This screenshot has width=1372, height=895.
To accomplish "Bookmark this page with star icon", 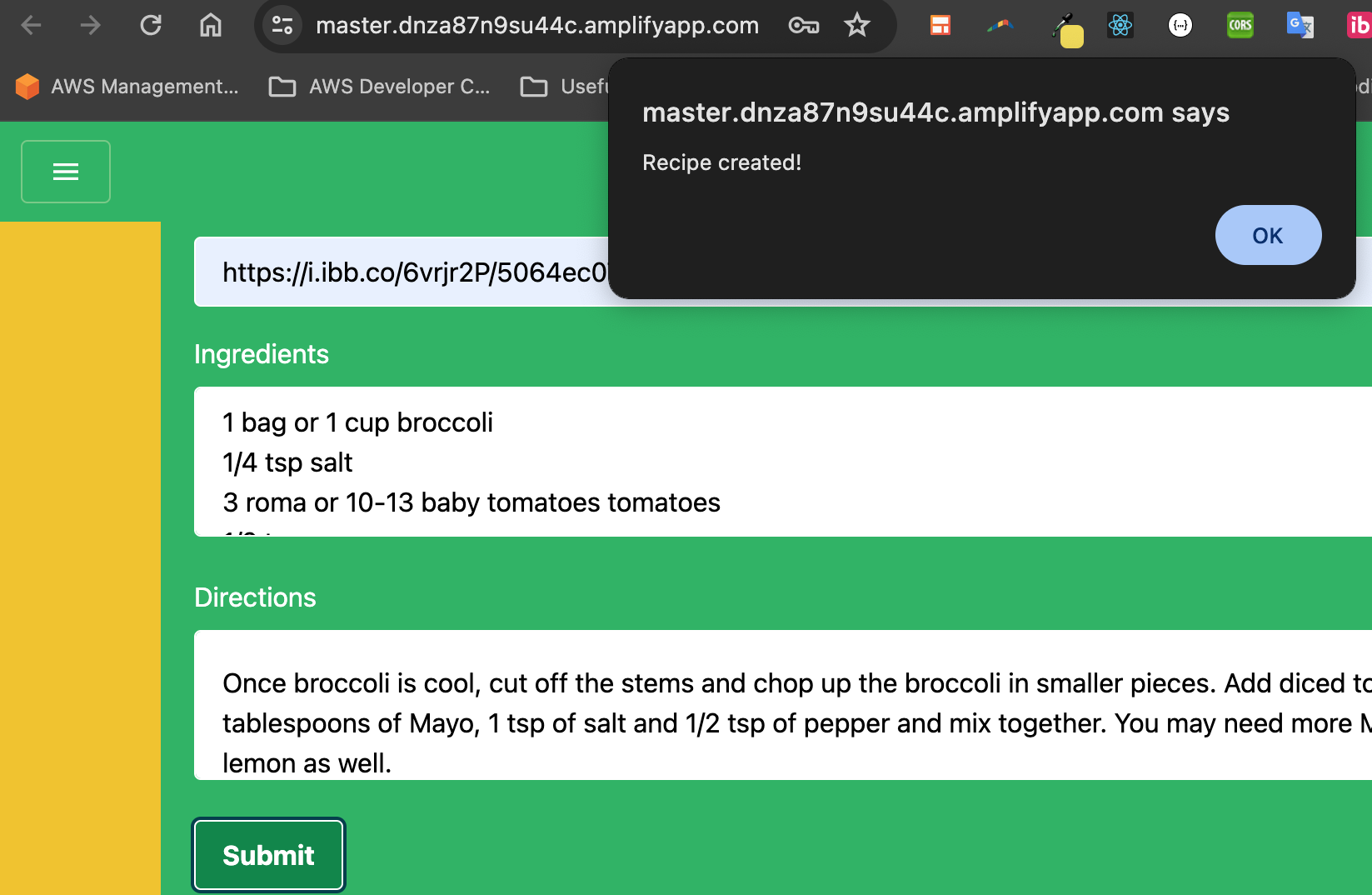I will [x=856, y=26].
